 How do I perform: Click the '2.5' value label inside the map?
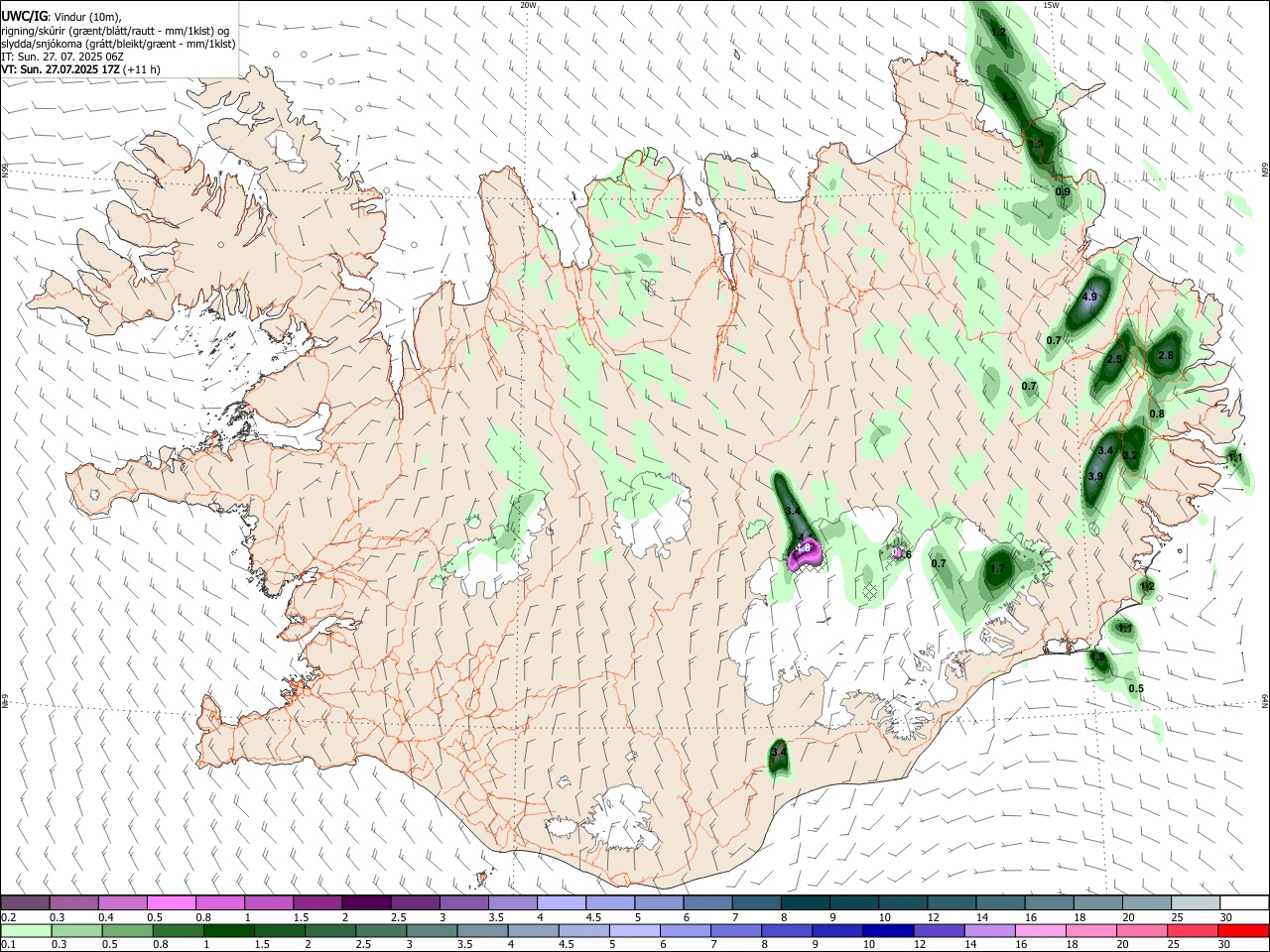point(1114,359)
